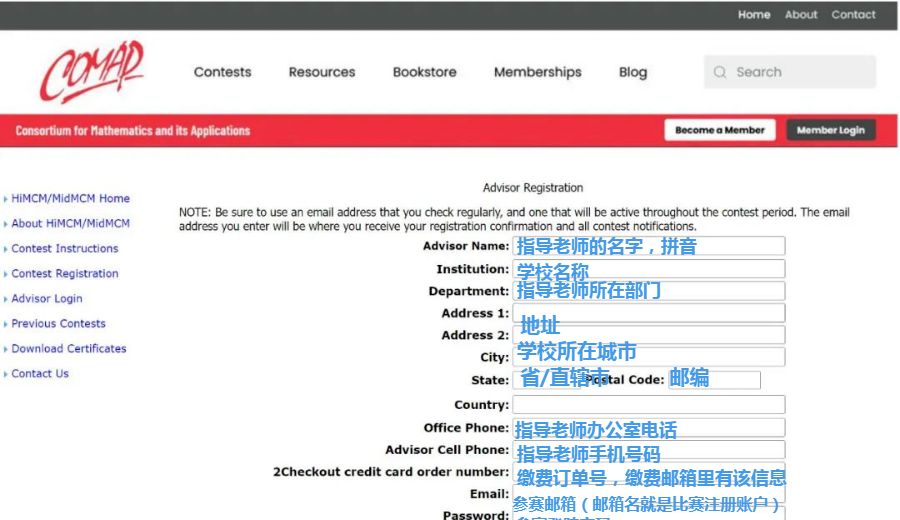Click the Office Phone field

(x=649, y=428)
